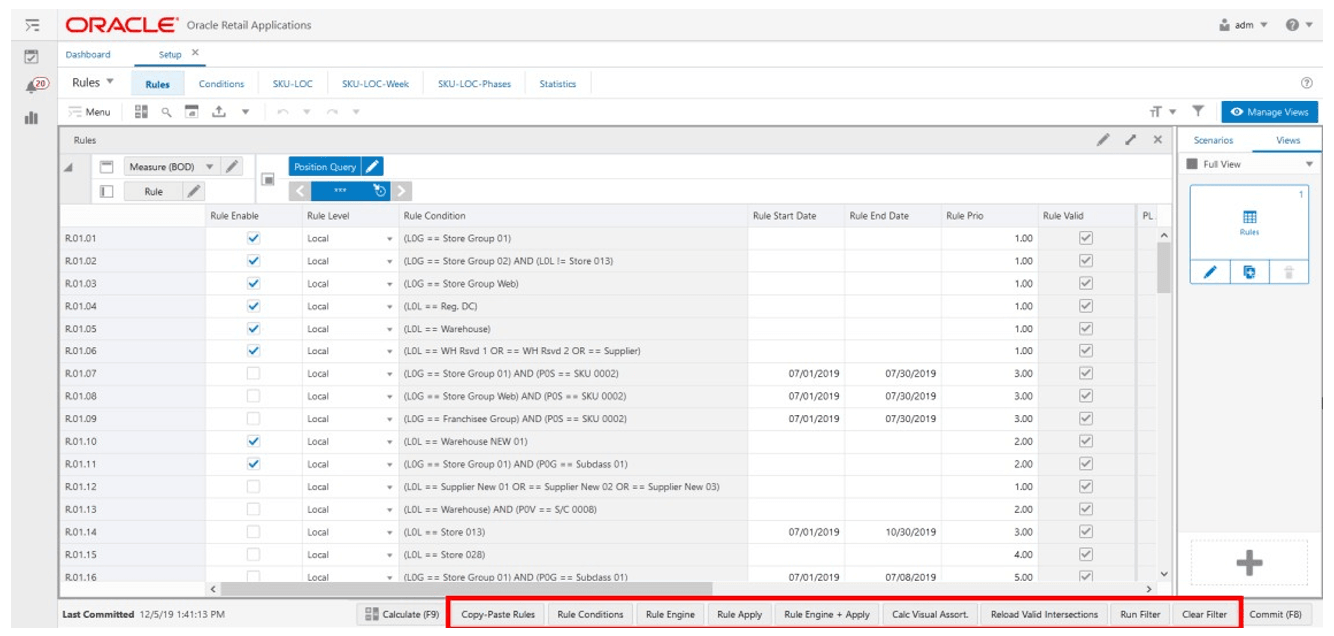
Task: Open Rule Level dropdown for R.01.11
Action: pyautogui.click(x=389, y=464)
